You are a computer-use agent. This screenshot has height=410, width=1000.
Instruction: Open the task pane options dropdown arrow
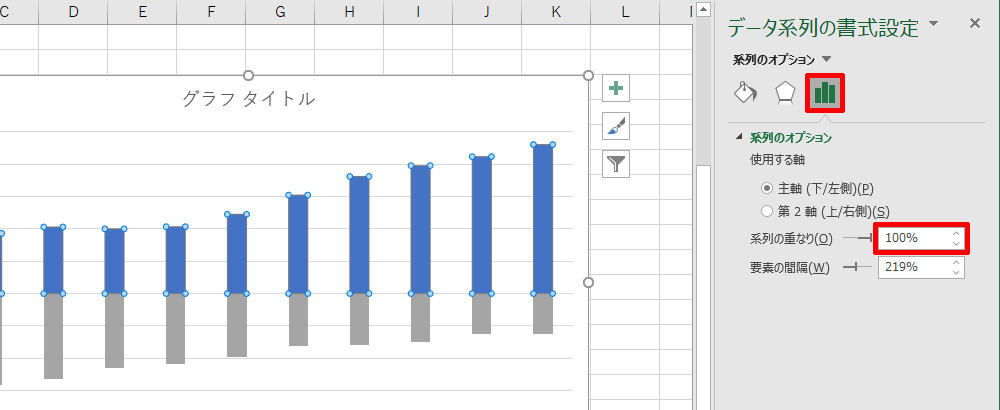pyautogui.click(x=934, y=24)
